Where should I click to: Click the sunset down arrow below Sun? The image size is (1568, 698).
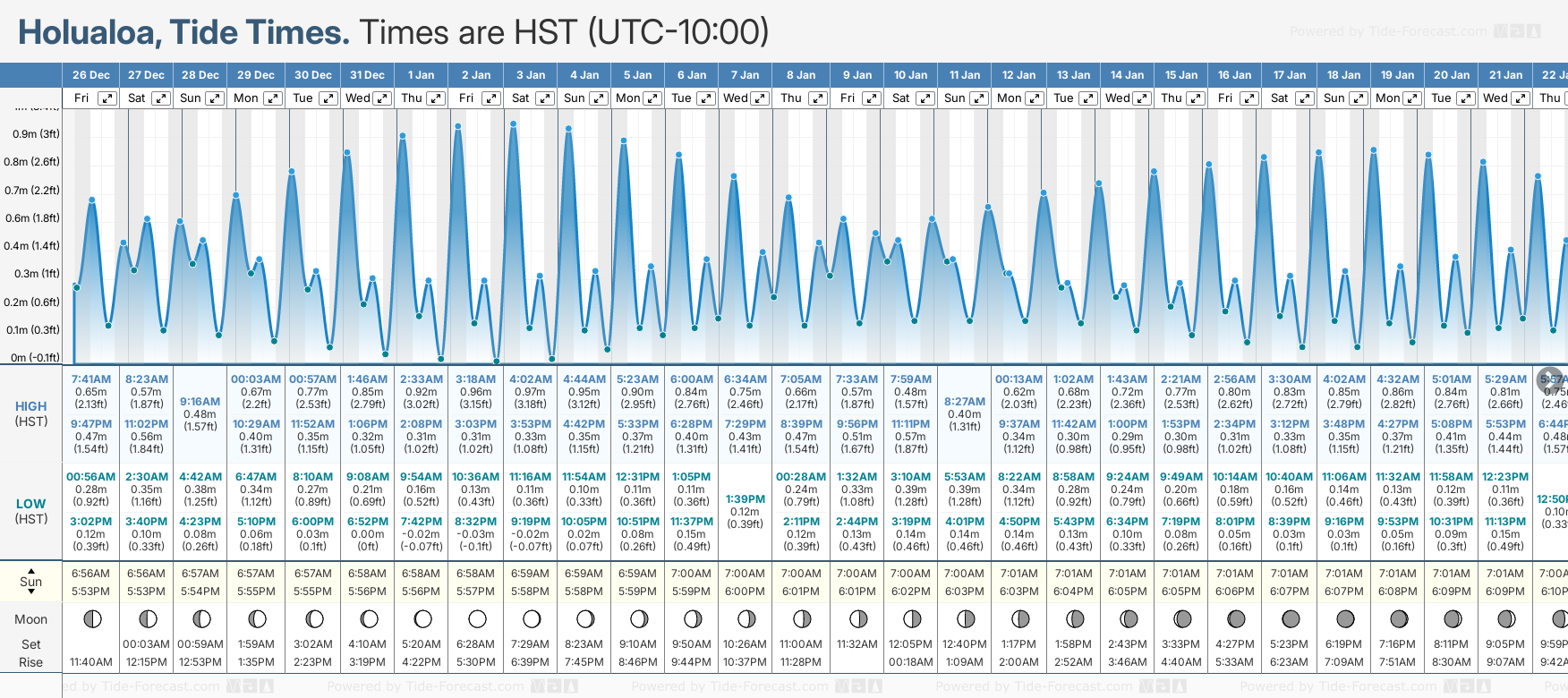(31, 593)
